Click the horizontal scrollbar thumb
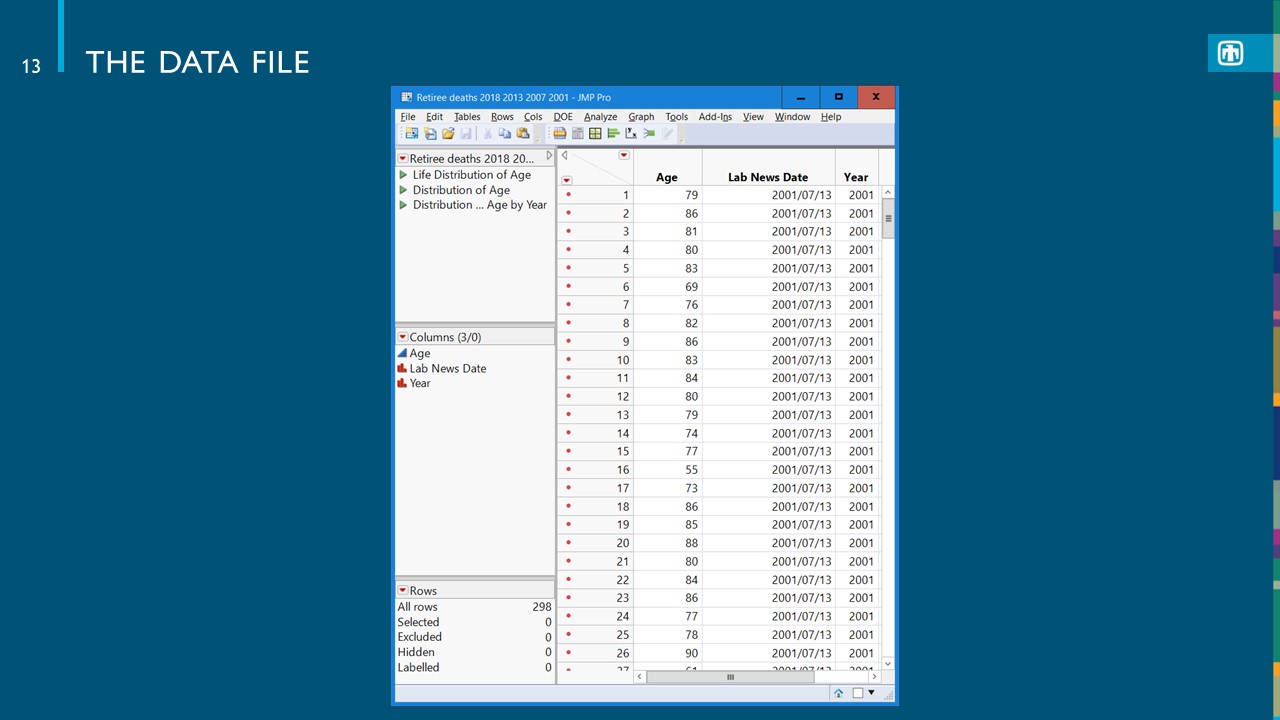 [x=730, y=677]
